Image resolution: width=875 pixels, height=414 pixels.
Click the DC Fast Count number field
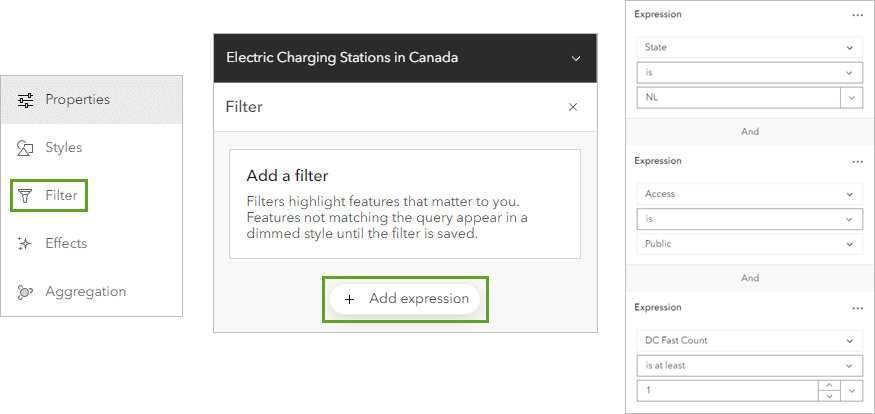(x=726, y=390)
